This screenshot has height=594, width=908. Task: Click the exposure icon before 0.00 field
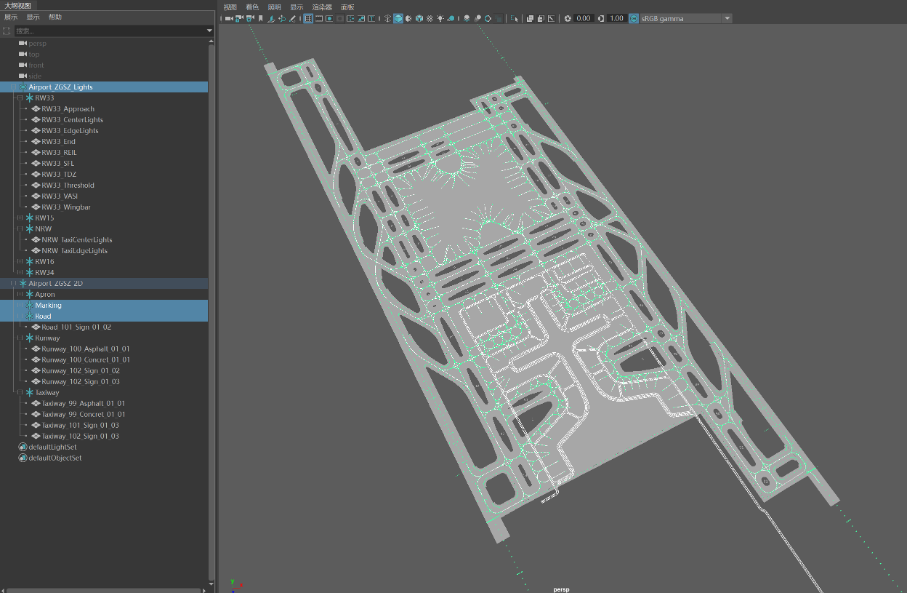(568, 18)
